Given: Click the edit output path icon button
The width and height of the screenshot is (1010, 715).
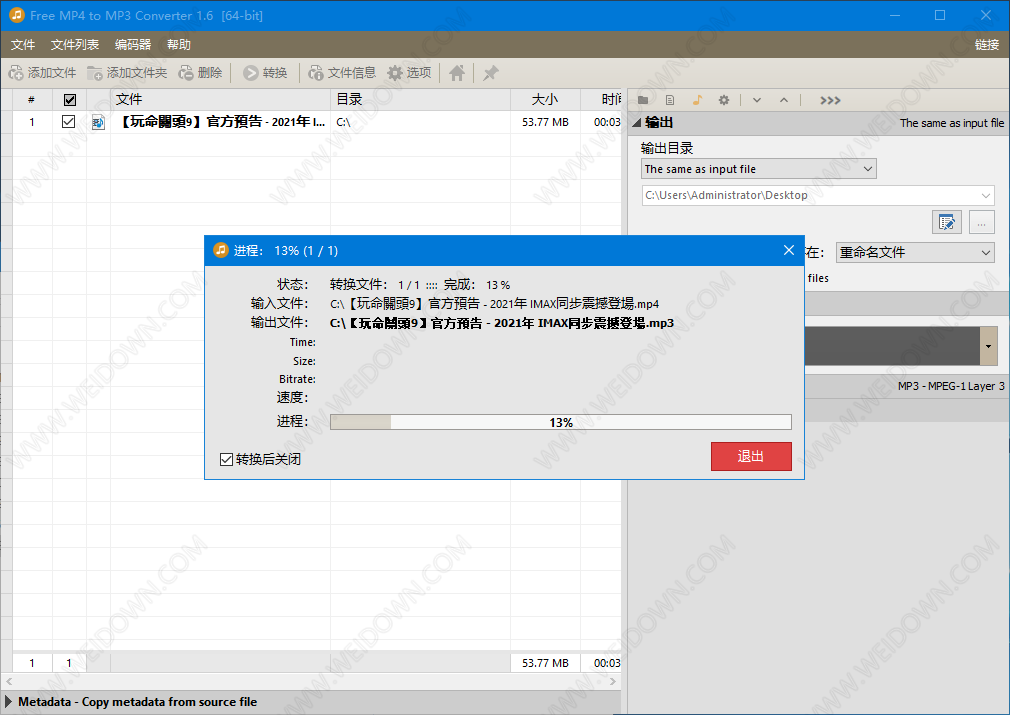Looking at the screenshot, I should tap(946, 223).
